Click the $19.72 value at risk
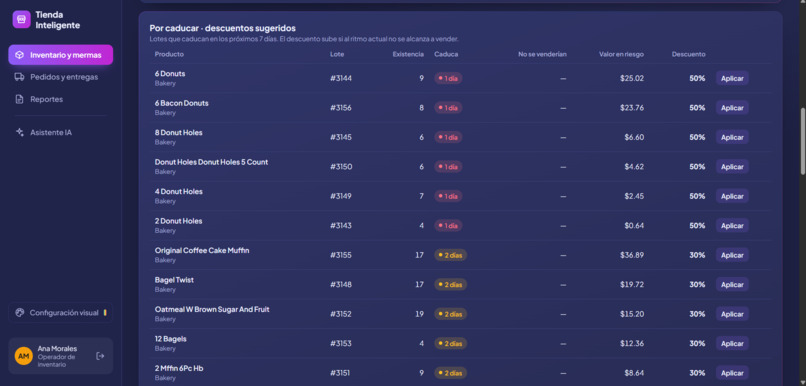This screenshot has width=806, height=386. click(x=632, y=284)
